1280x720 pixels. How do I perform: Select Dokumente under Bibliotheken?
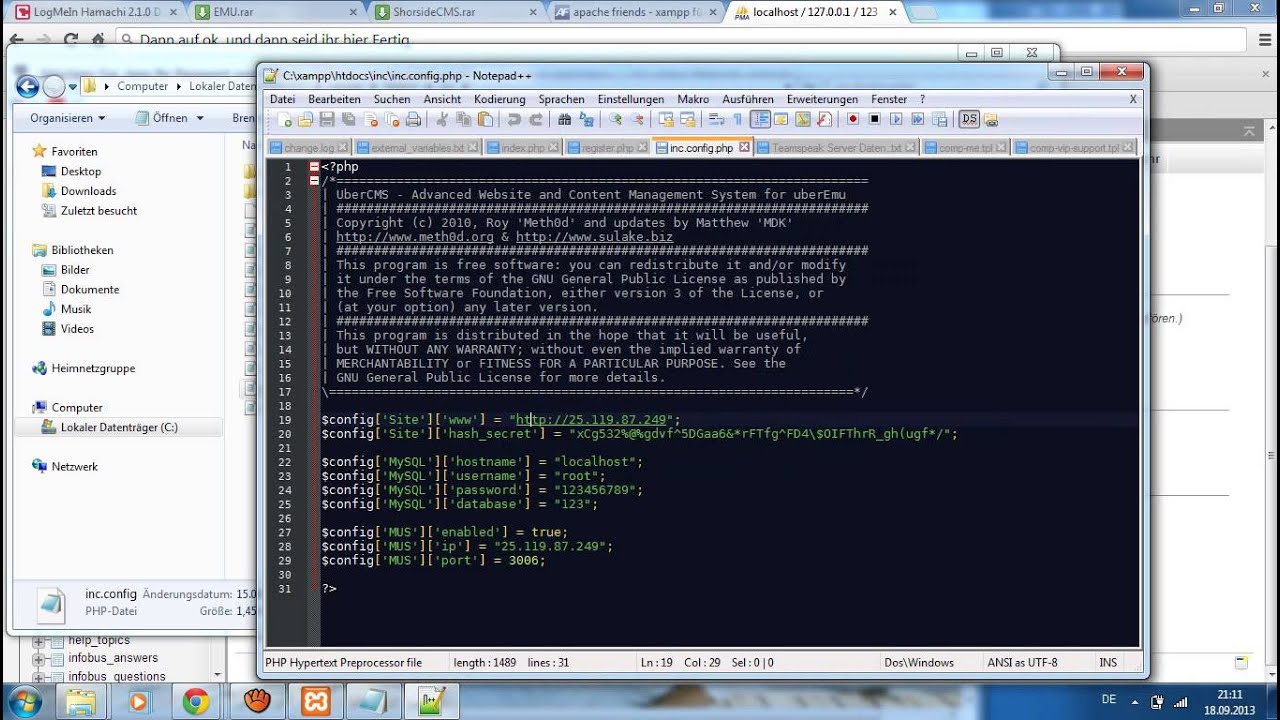pos(90,289)
